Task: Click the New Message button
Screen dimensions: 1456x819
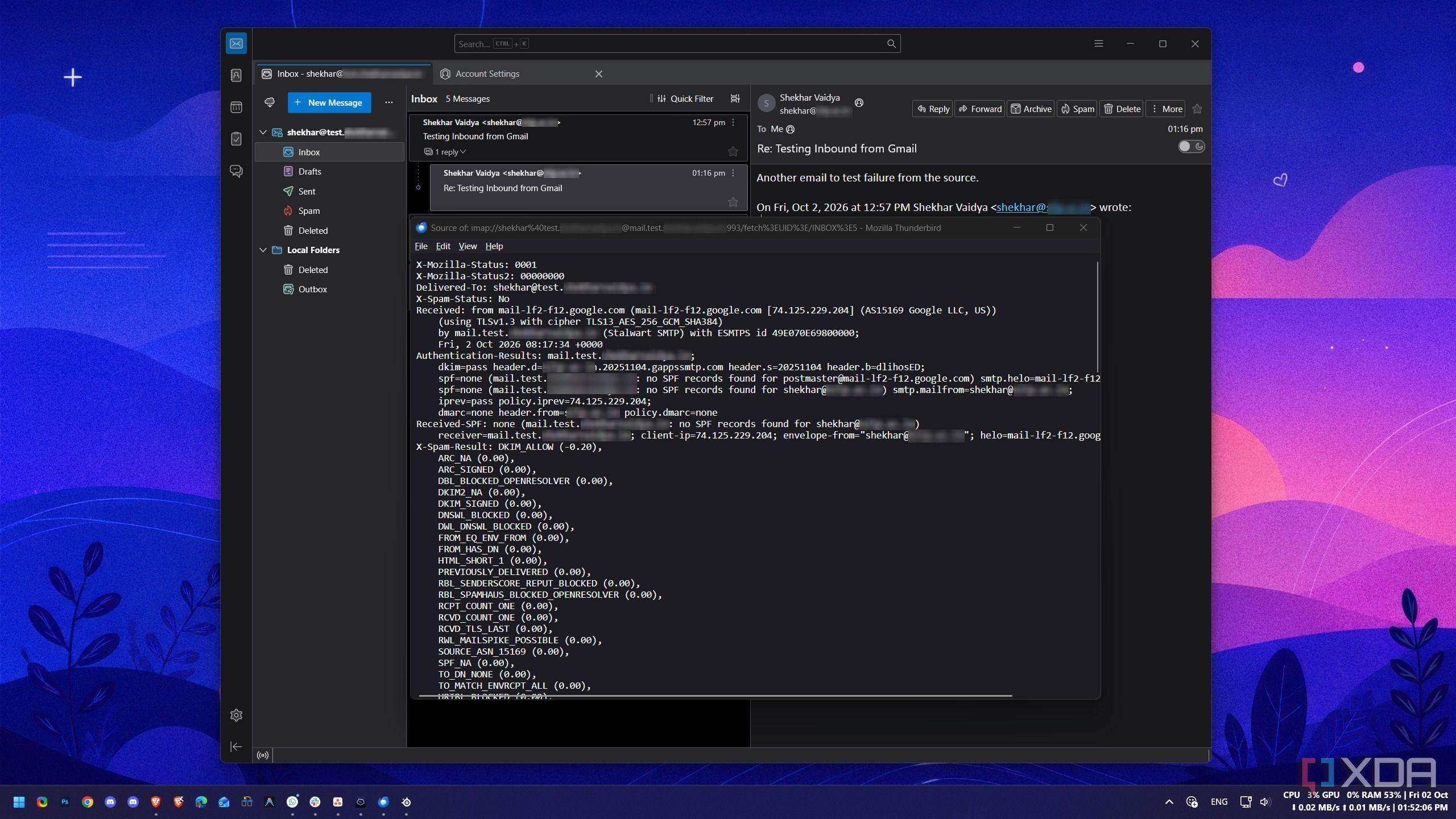Action: [329, 102]
